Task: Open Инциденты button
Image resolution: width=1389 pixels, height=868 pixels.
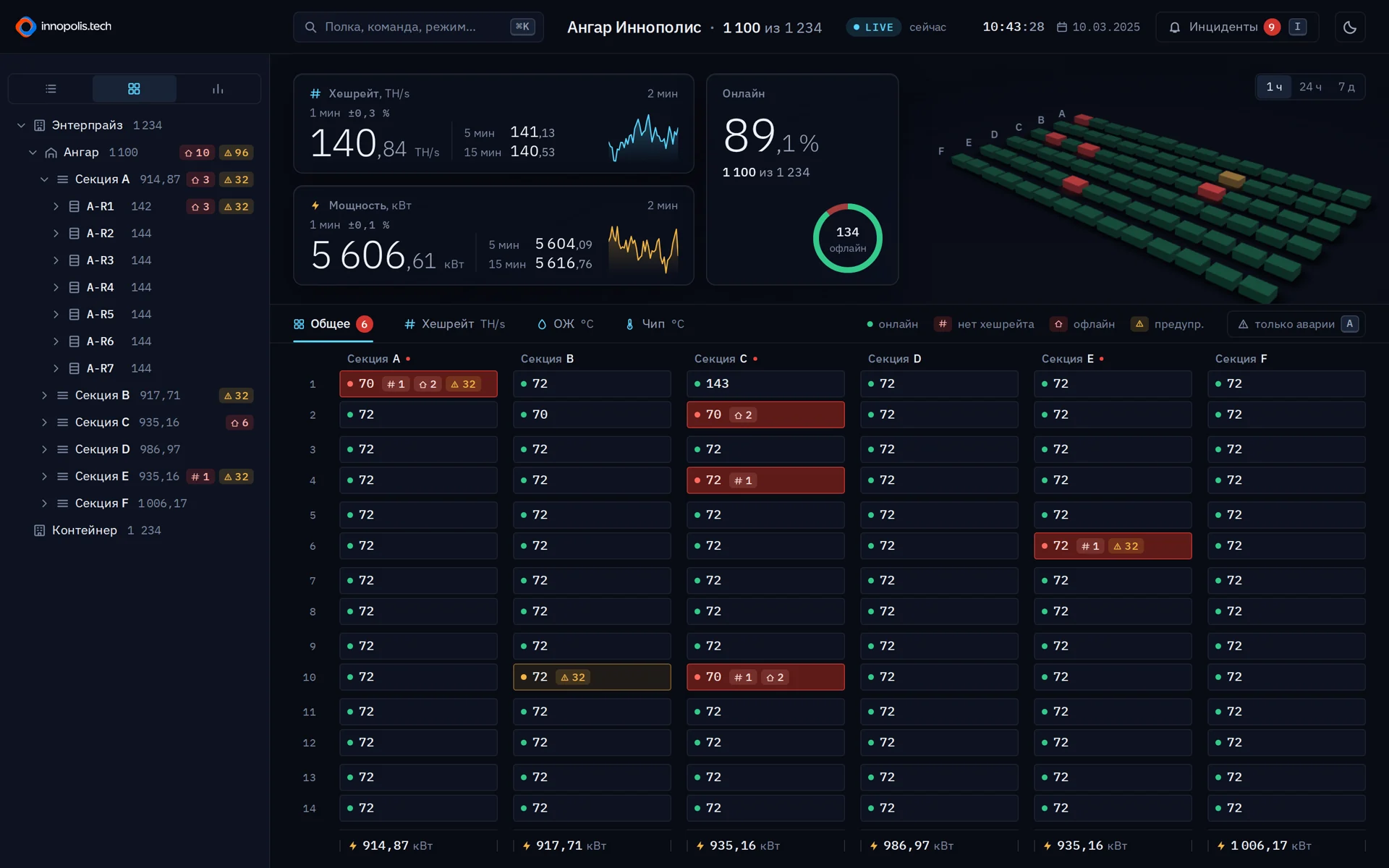Action: point(1237,27)
